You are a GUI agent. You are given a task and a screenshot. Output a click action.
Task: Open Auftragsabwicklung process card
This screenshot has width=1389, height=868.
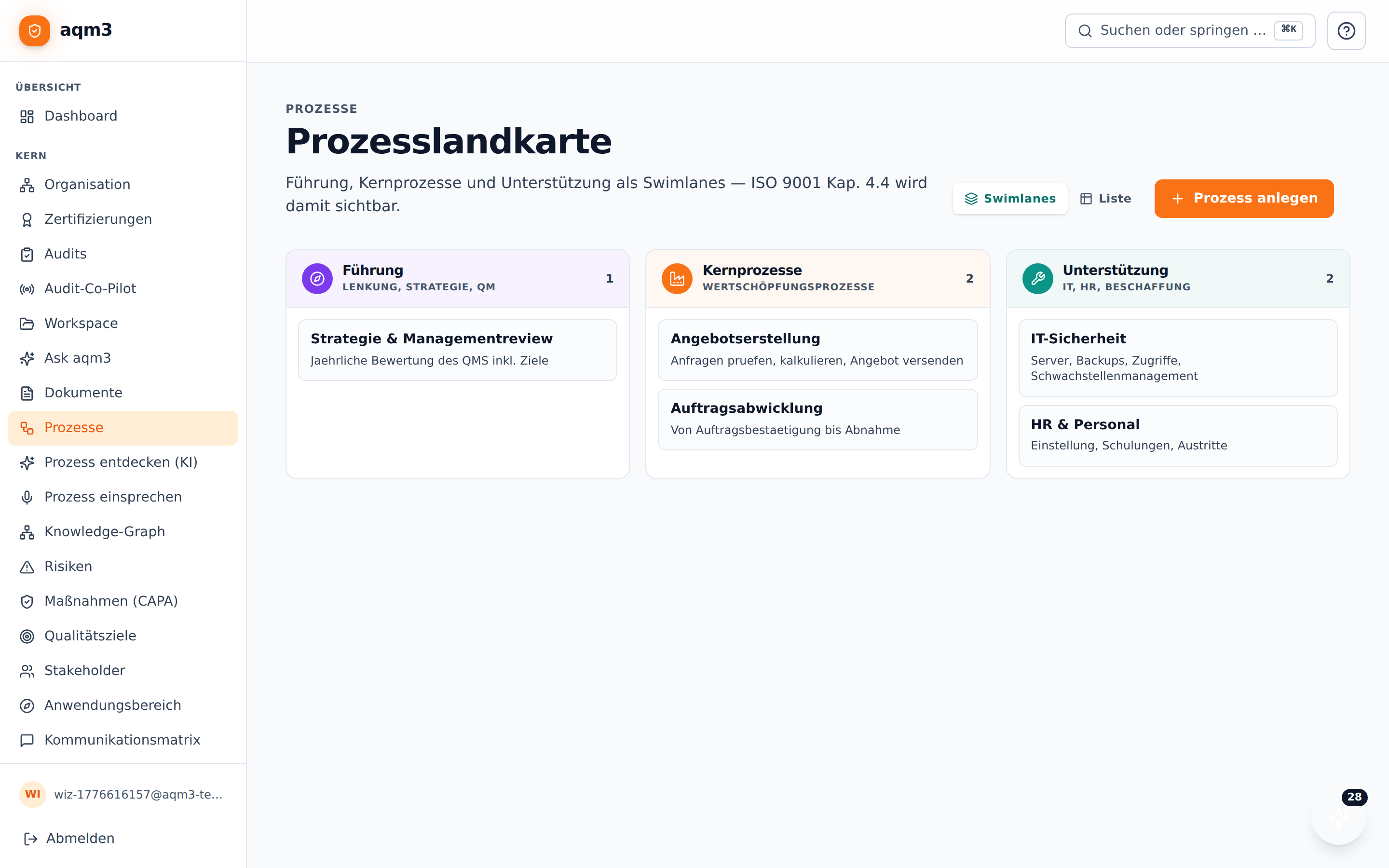[817, 420]
